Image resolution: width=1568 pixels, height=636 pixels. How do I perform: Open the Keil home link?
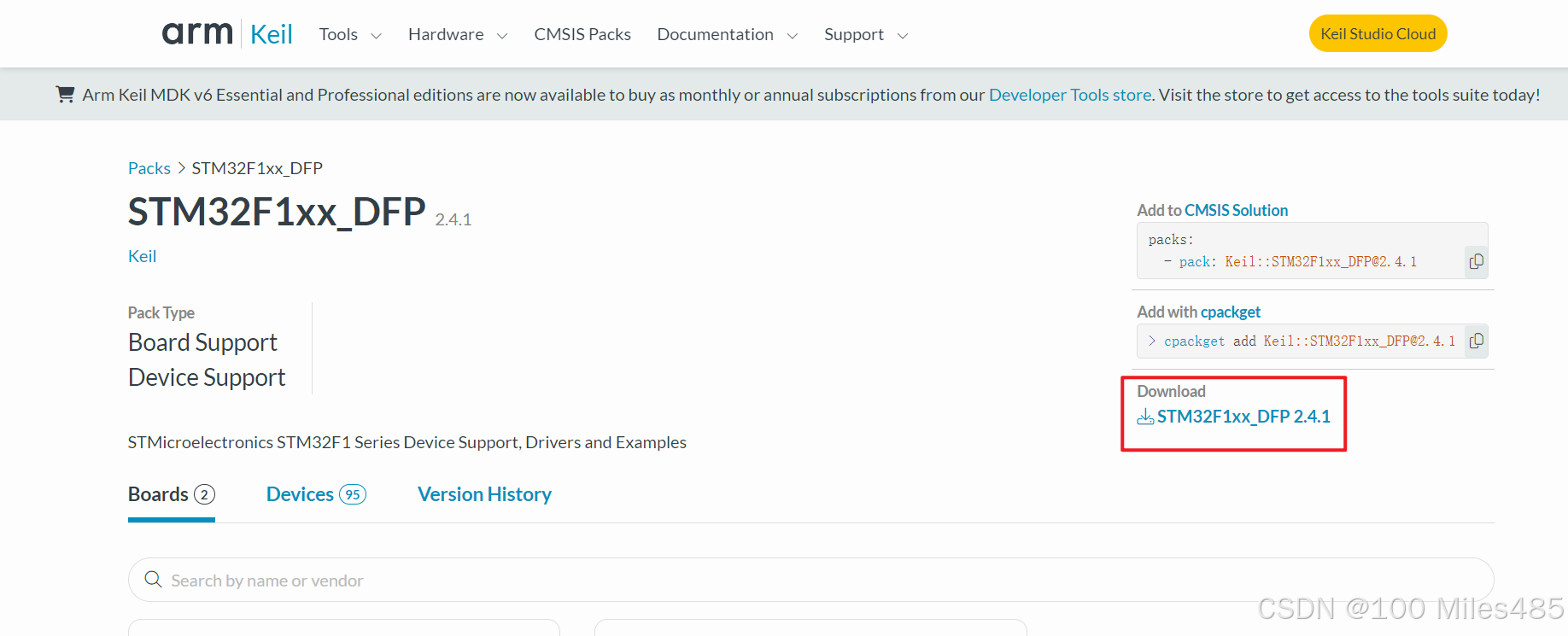point(272,34)
